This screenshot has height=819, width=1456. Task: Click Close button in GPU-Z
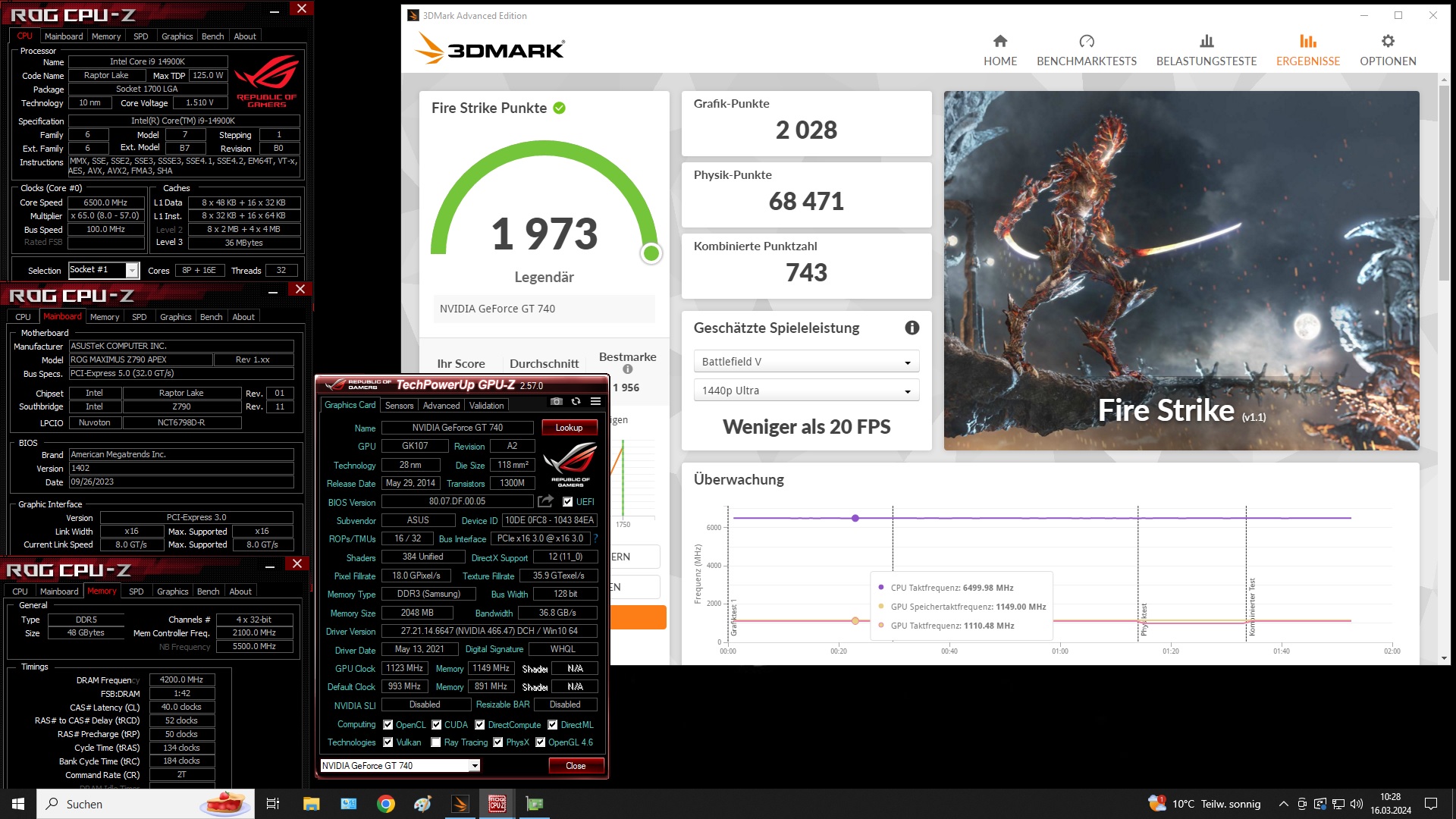tap(576, 766)
